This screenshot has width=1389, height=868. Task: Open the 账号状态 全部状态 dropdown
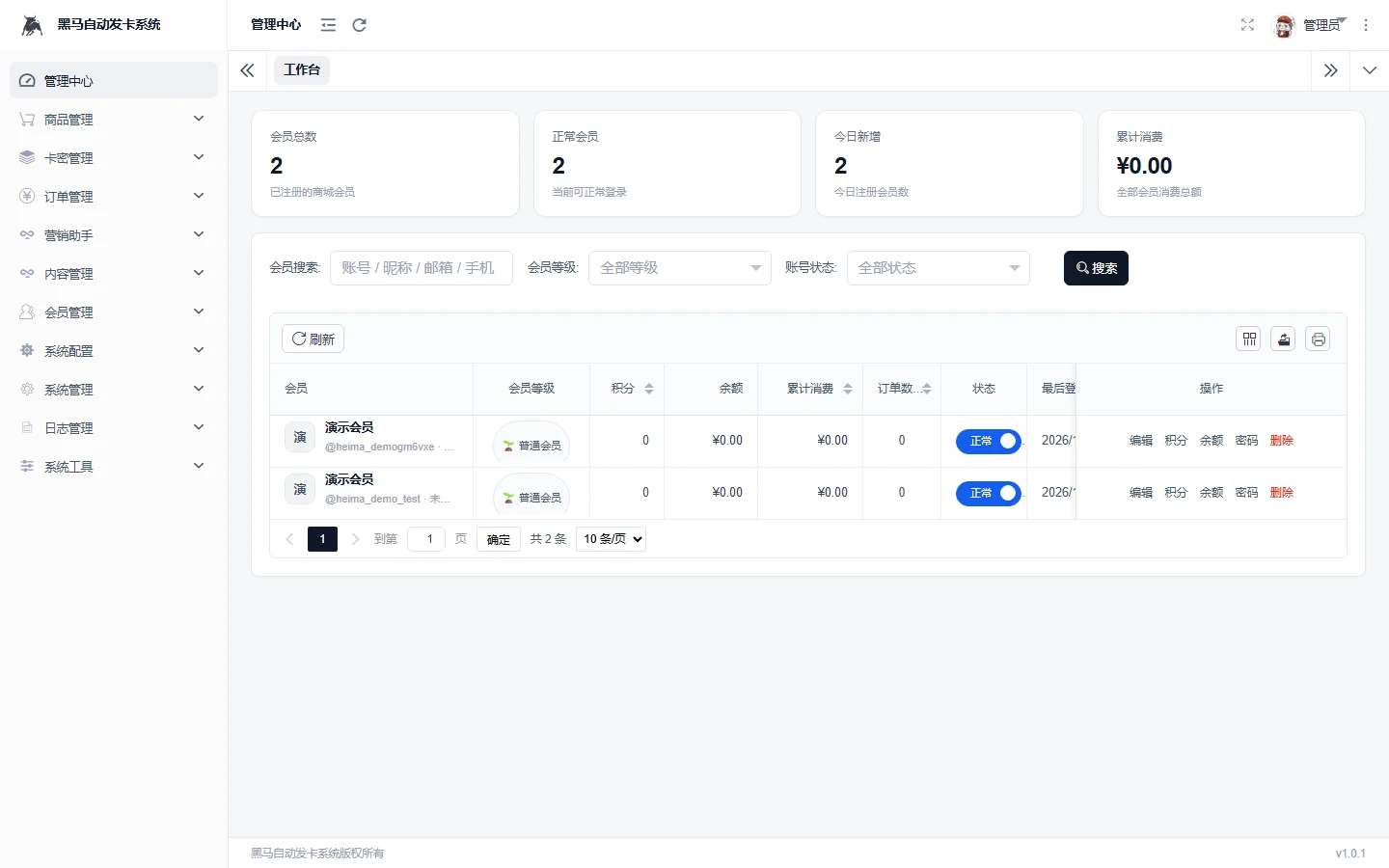[x=939, y=268]
